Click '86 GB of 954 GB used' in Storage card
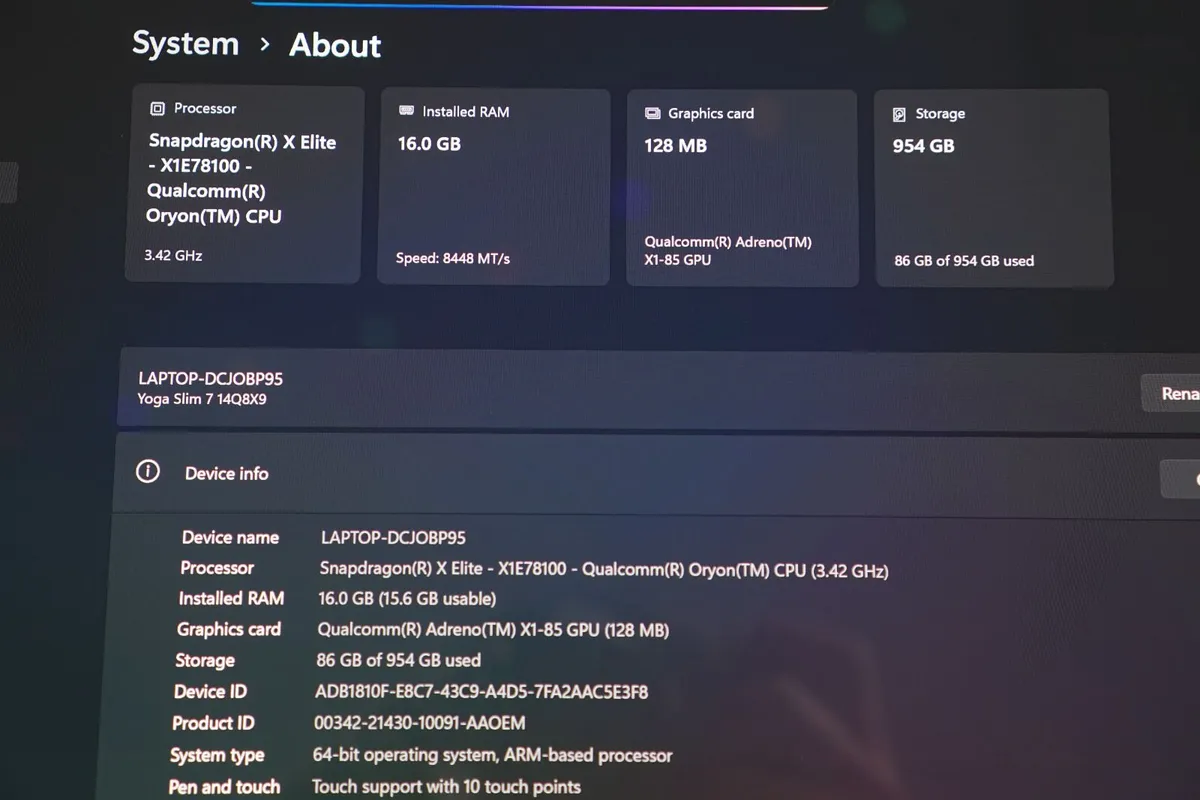Image resolution: width=1200 pixels, height=800 pixels. point(964,261)
